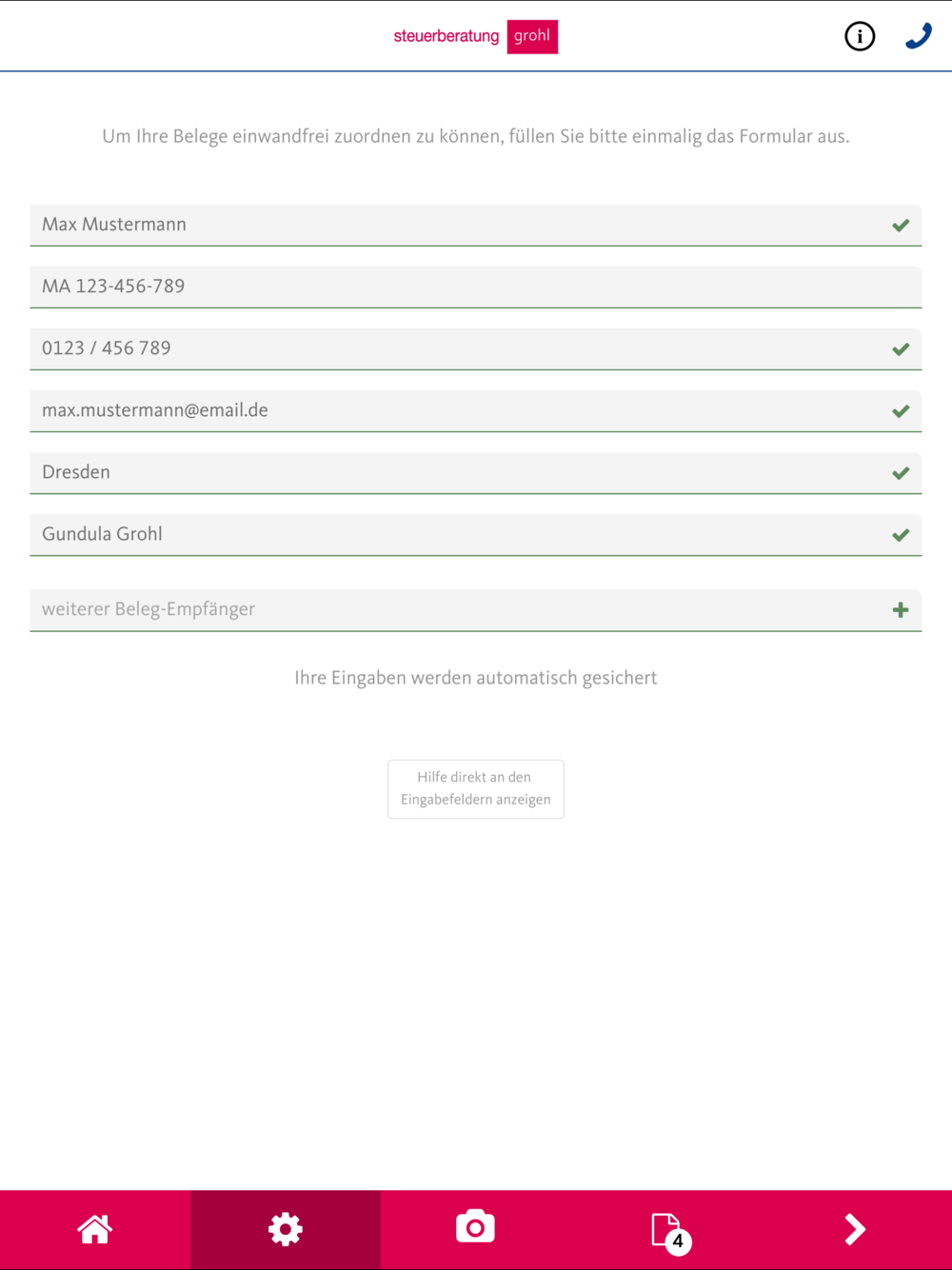
Task: Tap the forward chevron arrow
Action: [855, 1229]
